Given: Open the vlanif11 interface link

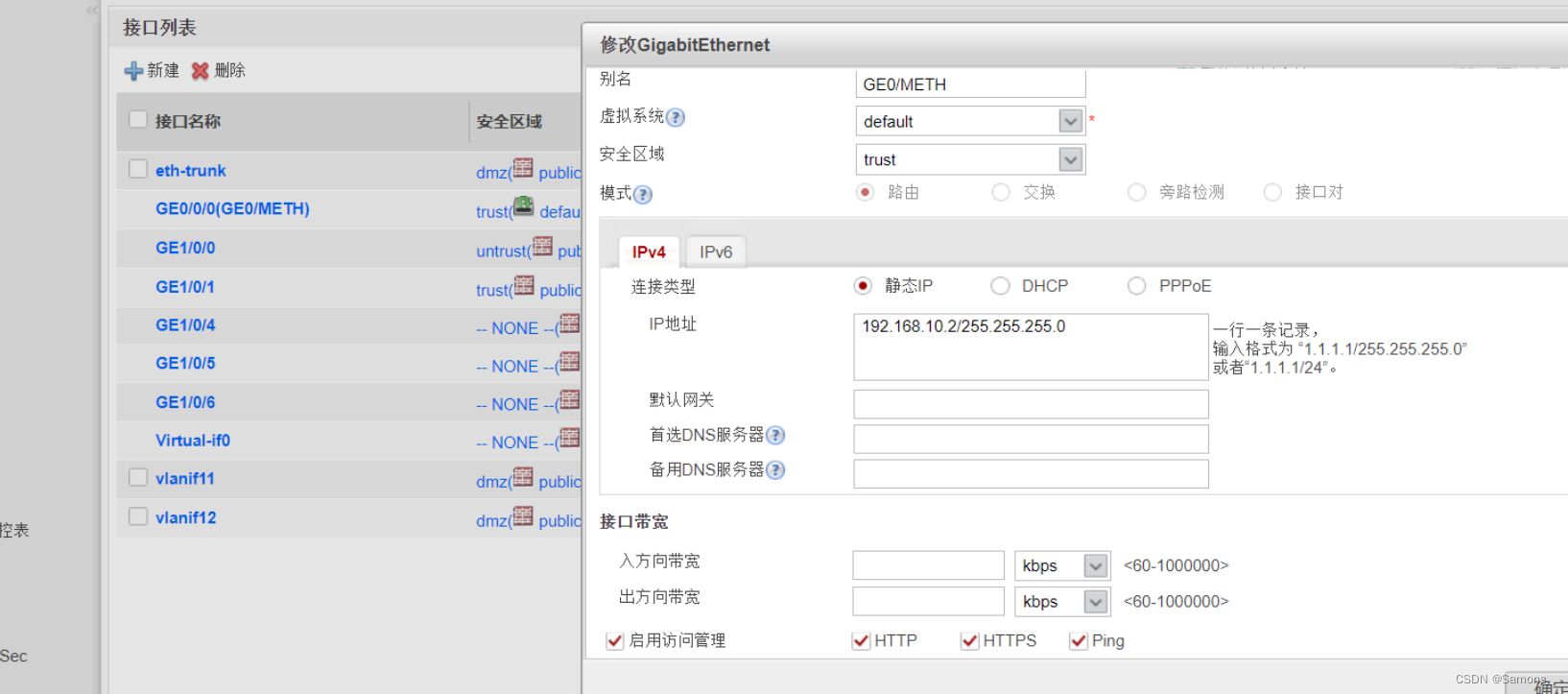Looking at the screenshot, I should 185,479.
